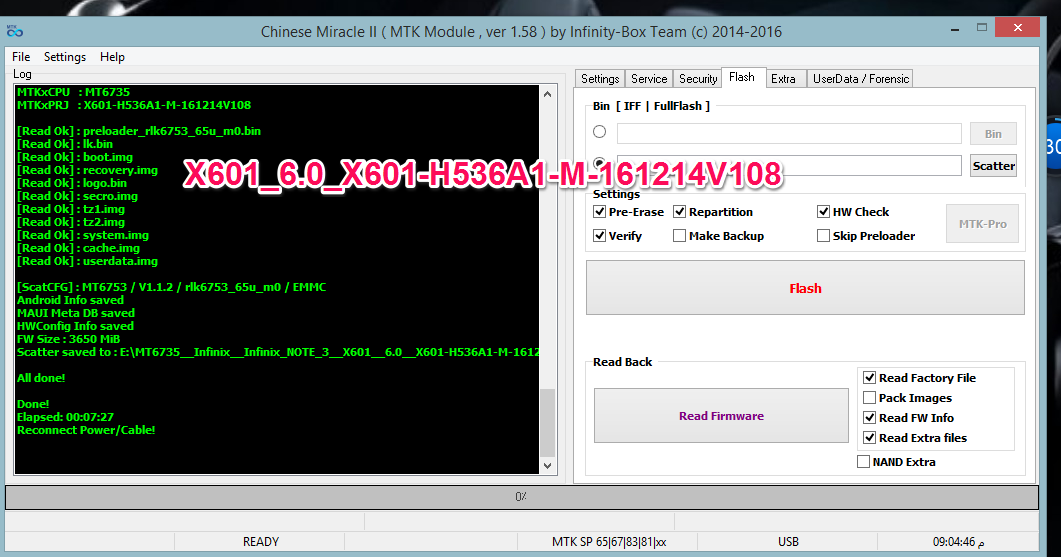Image resolution: width=1061 pixels, height=557 pixels.
Task: Minimize the Chinese Miracle II window
Action: point(955,29)
